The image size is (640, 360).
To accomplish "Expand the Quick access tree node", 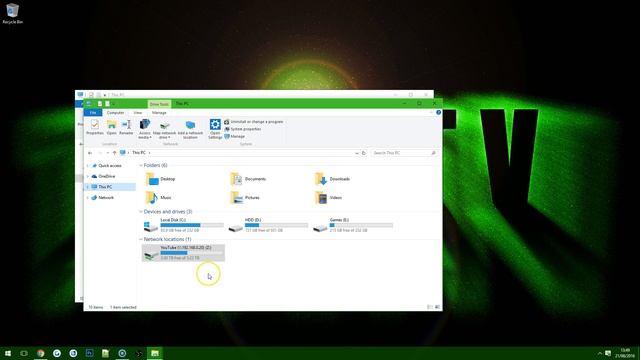I will (x=88, y=166).
